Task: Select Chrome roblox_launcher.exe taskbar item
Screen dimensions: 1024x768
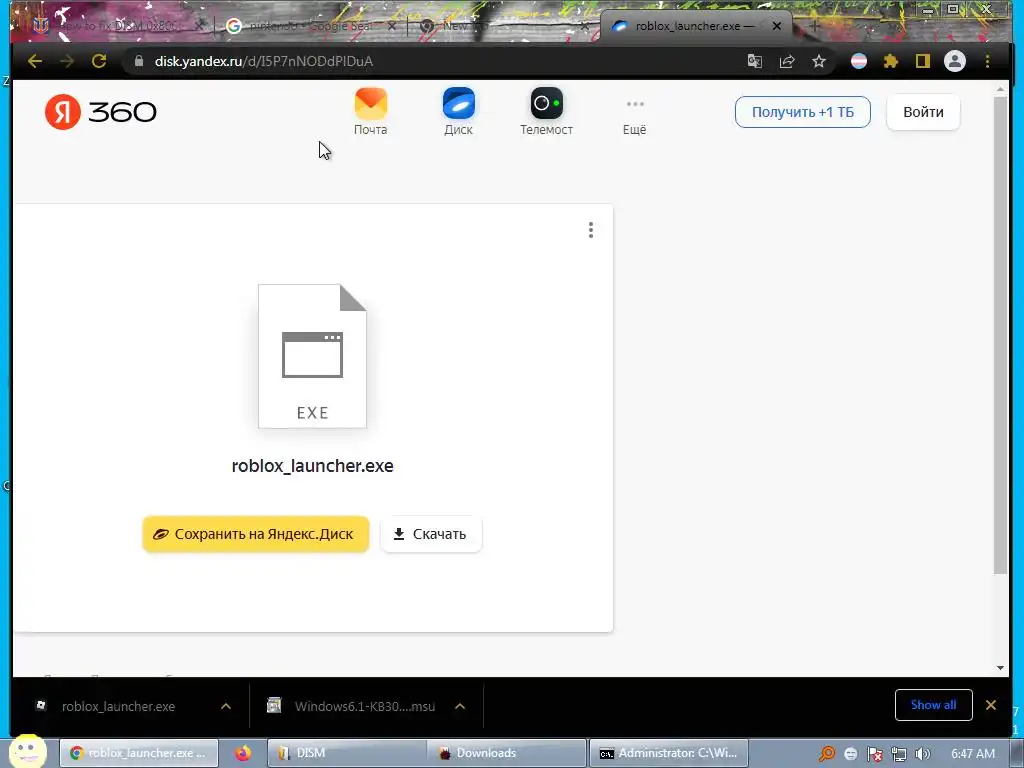Action: tap(138, 753)
